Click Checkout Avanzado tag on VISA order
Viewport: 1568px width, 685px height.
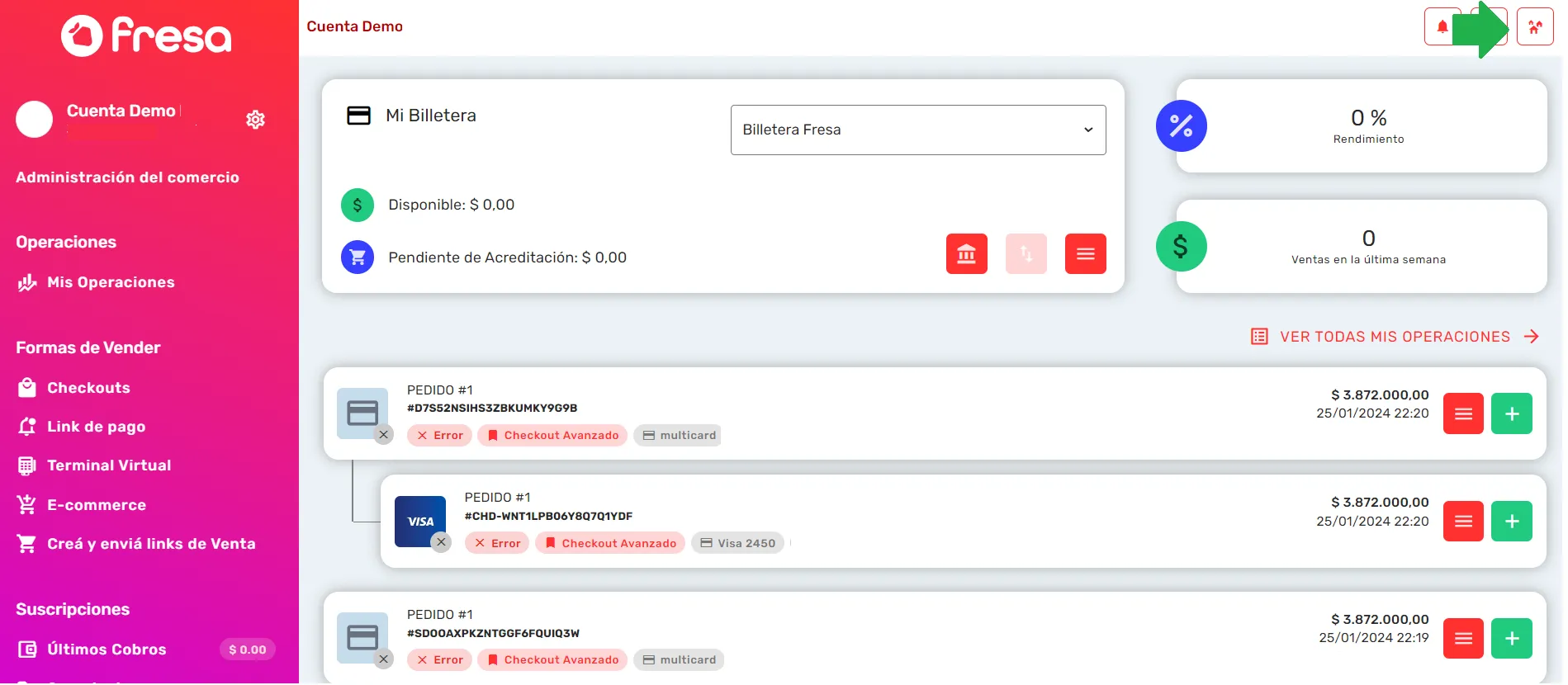tap(610, 543)
